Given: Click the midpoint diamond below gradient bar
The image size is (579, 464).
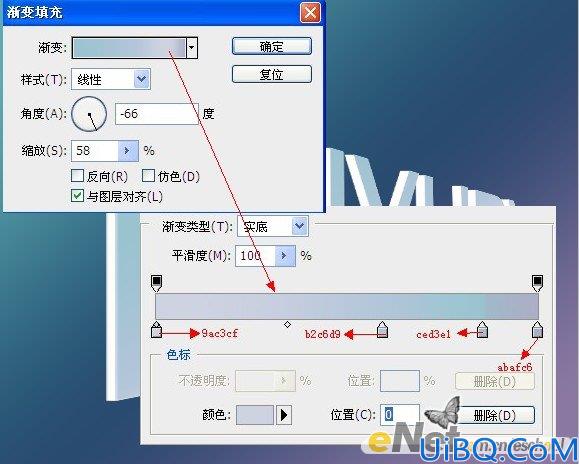Looking at the screenshot, I should [x=287, y=324].
